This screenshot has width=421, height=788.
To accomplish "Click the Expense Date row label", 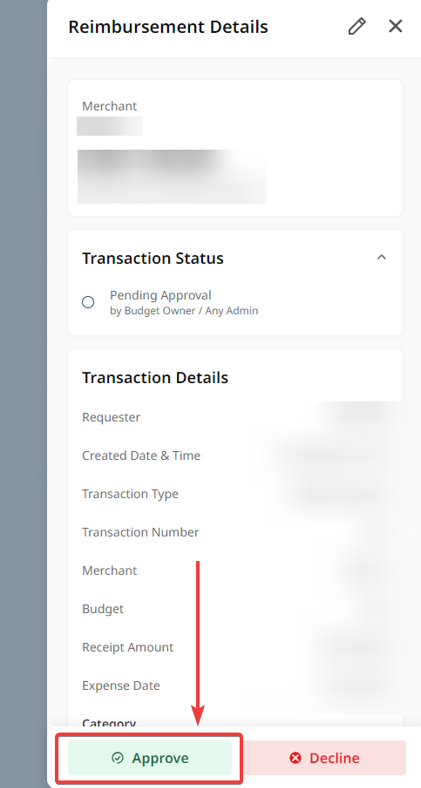I will [x=121, y=685].
